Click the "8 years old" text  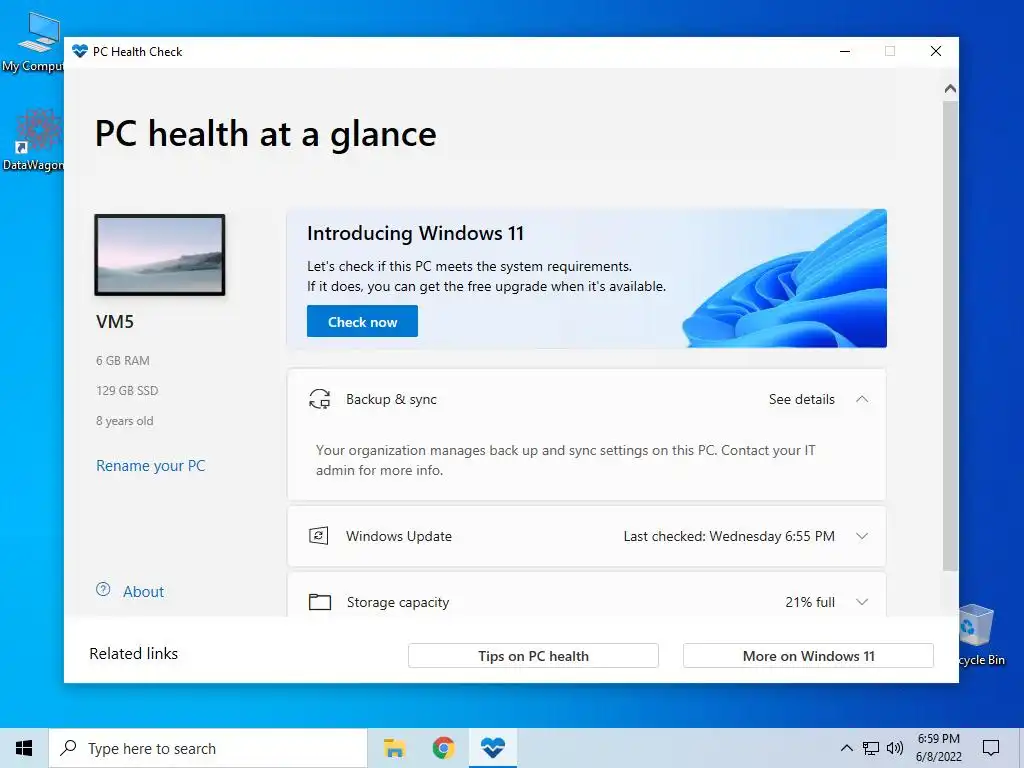pos(125,421)
